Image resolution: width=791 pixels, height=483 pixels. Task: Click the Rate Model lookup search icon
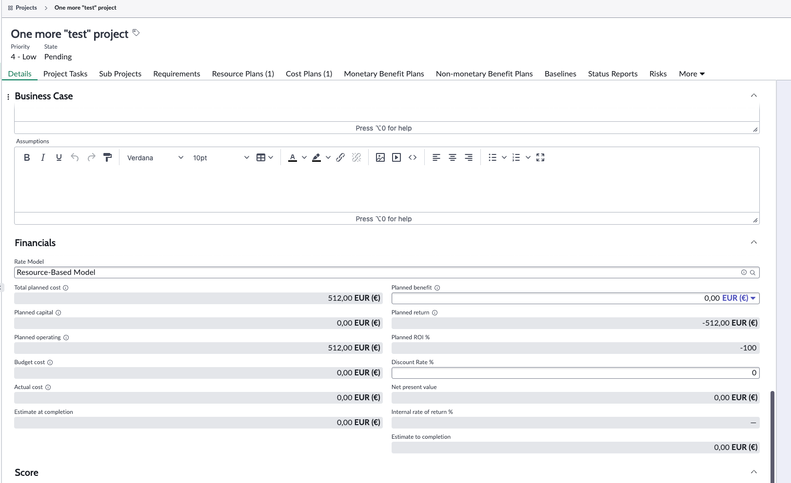(x=753, y=273)
